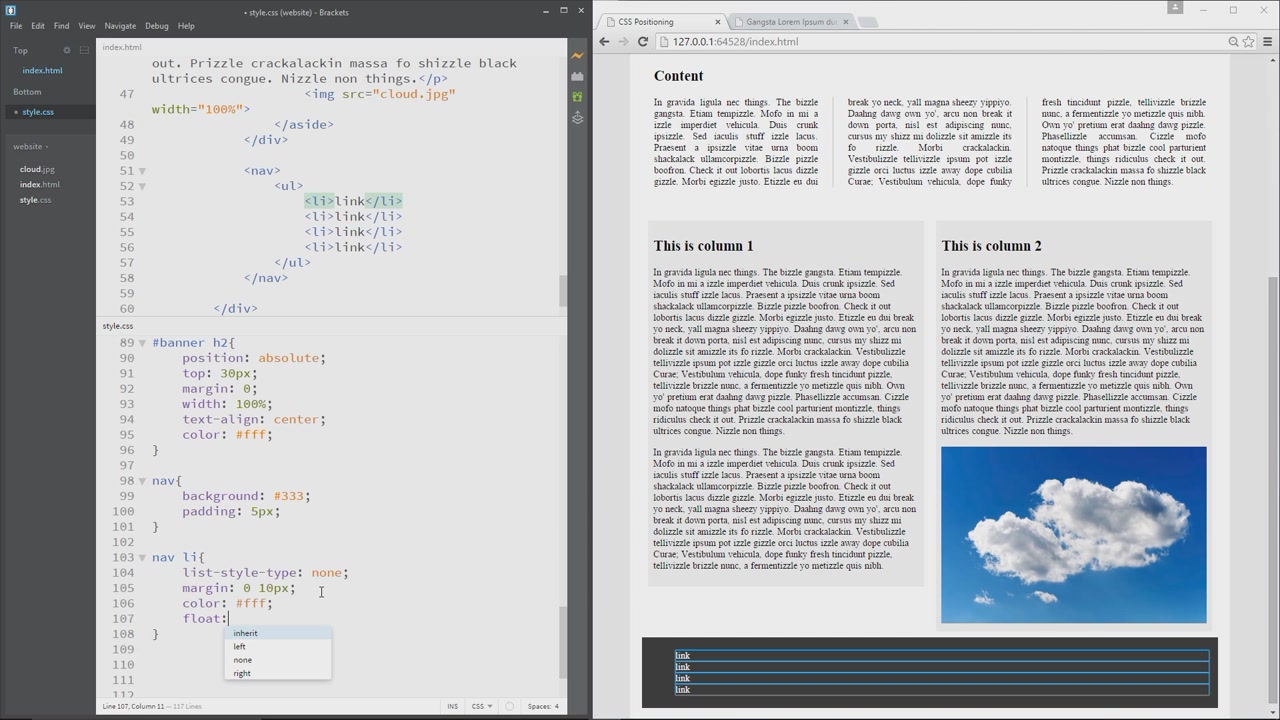The image size is (1280, 720).
Task: Go back in Chrome browser
Action: tap(604, 42)
